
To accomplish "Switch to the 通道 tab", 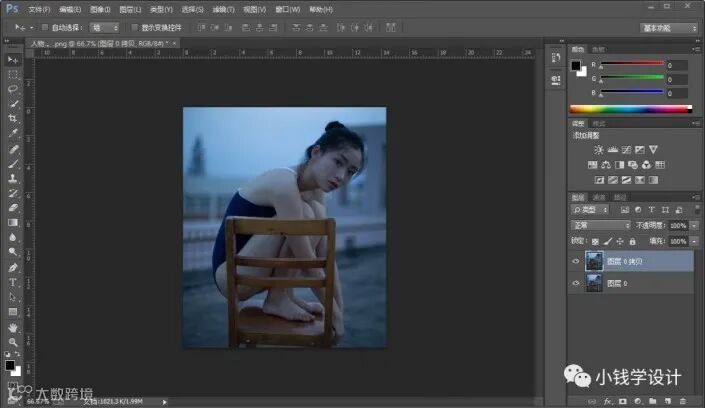I will point(599,198).
